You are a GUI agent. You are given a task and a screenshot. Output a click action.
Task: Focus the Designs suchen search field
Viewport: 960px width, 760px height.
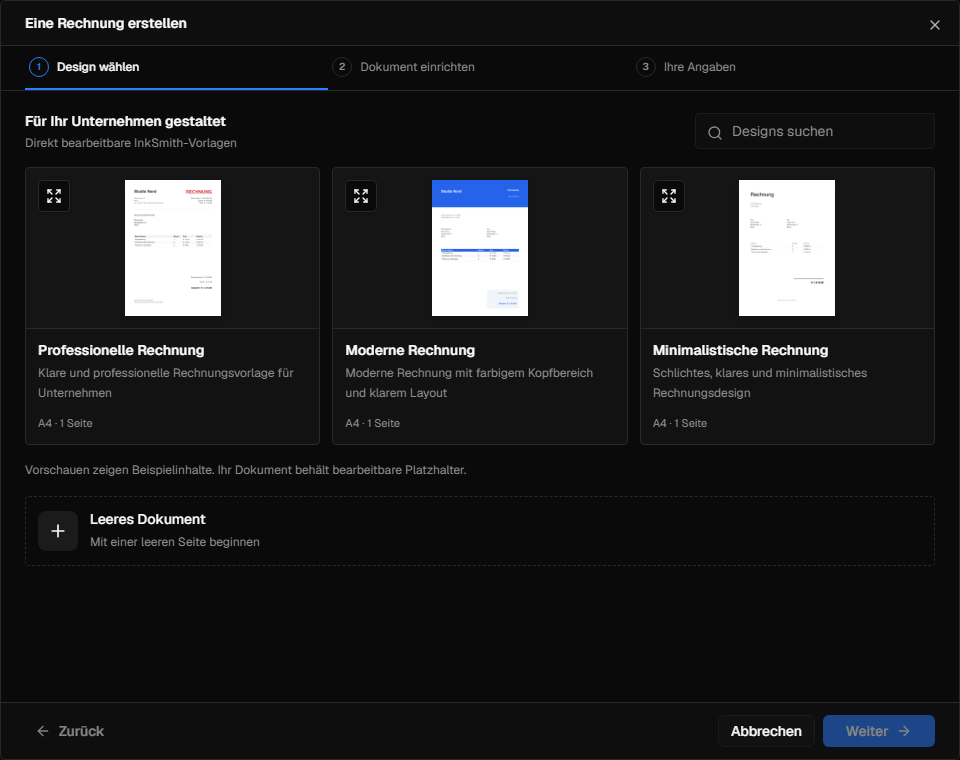pos(815,131)
